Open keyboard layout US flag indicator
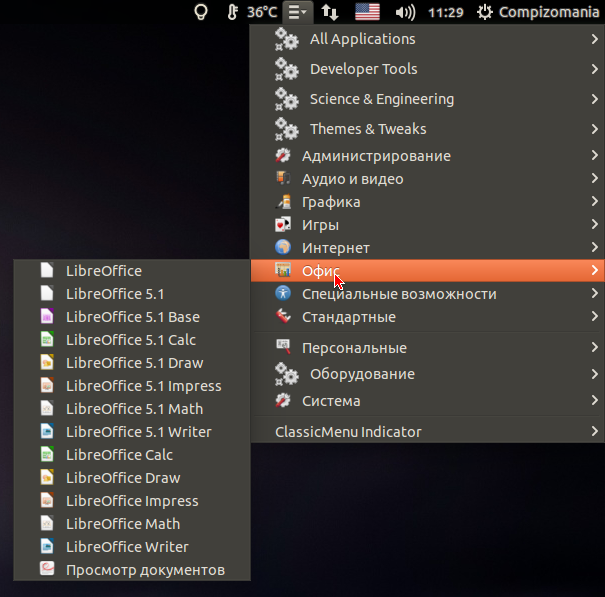The image size is (605, 597). click(367, 12)
